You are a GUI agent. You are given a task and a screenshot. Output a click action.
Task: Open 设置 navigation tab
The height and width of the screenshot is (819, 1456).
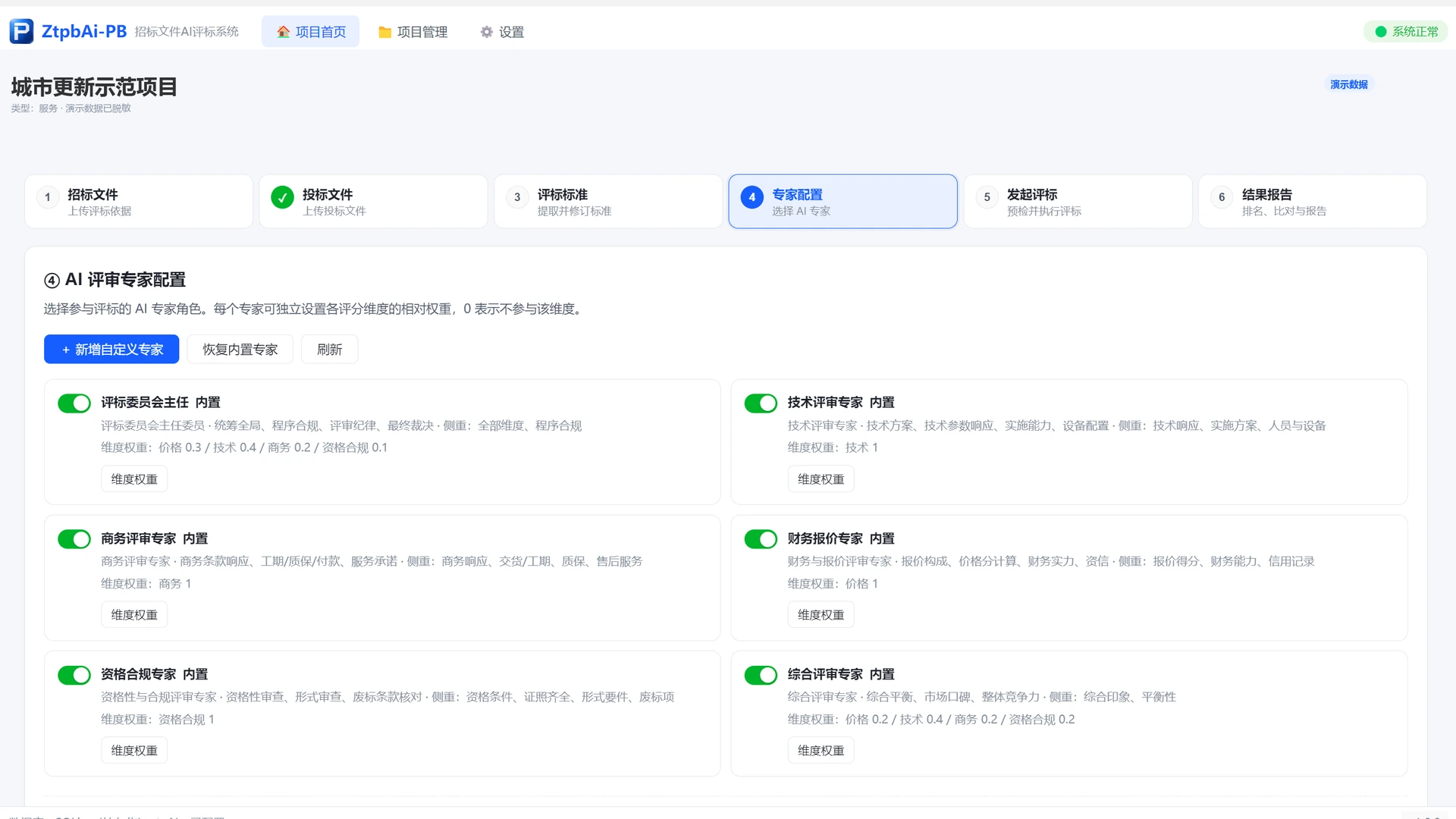[x=502, y=32]
